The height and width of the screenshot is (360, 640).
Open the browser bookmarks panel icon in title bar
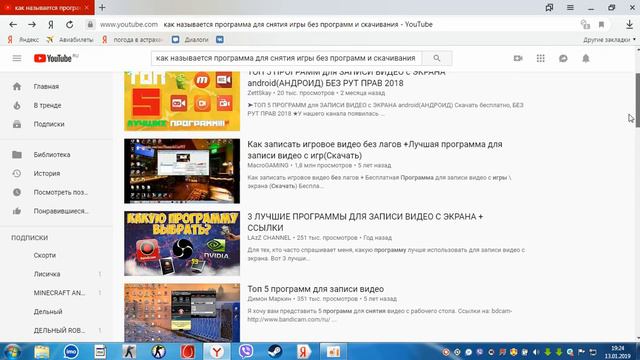(x=549, y=7)
